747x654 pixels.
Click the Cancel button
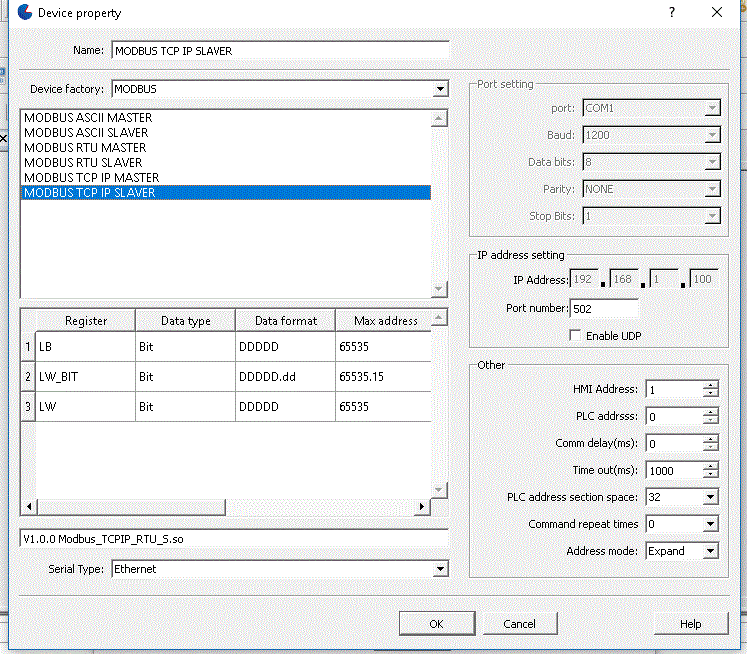click(520, 624)
